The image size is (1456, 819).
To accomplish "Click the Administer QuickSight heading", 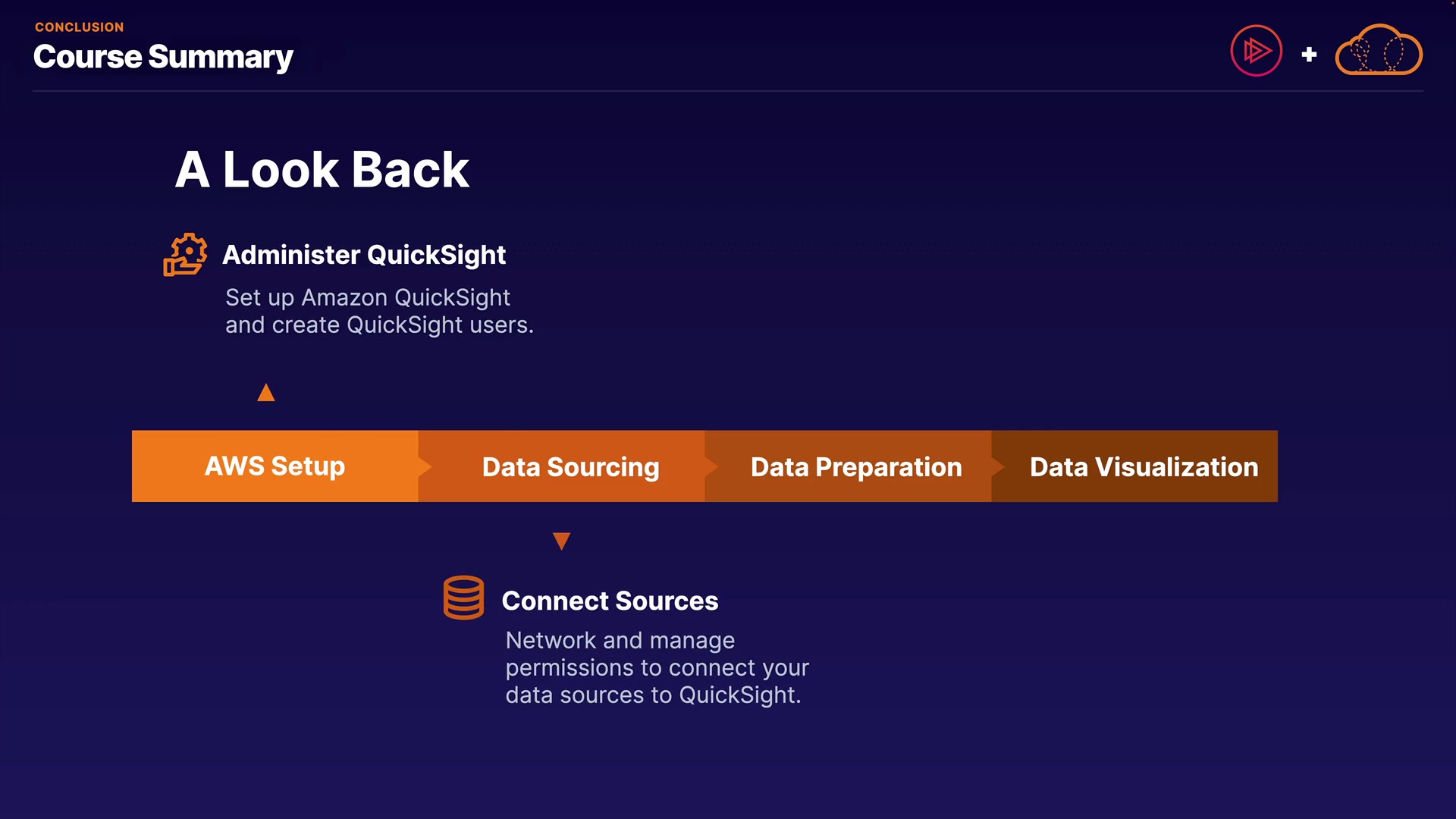I will 364,255.
